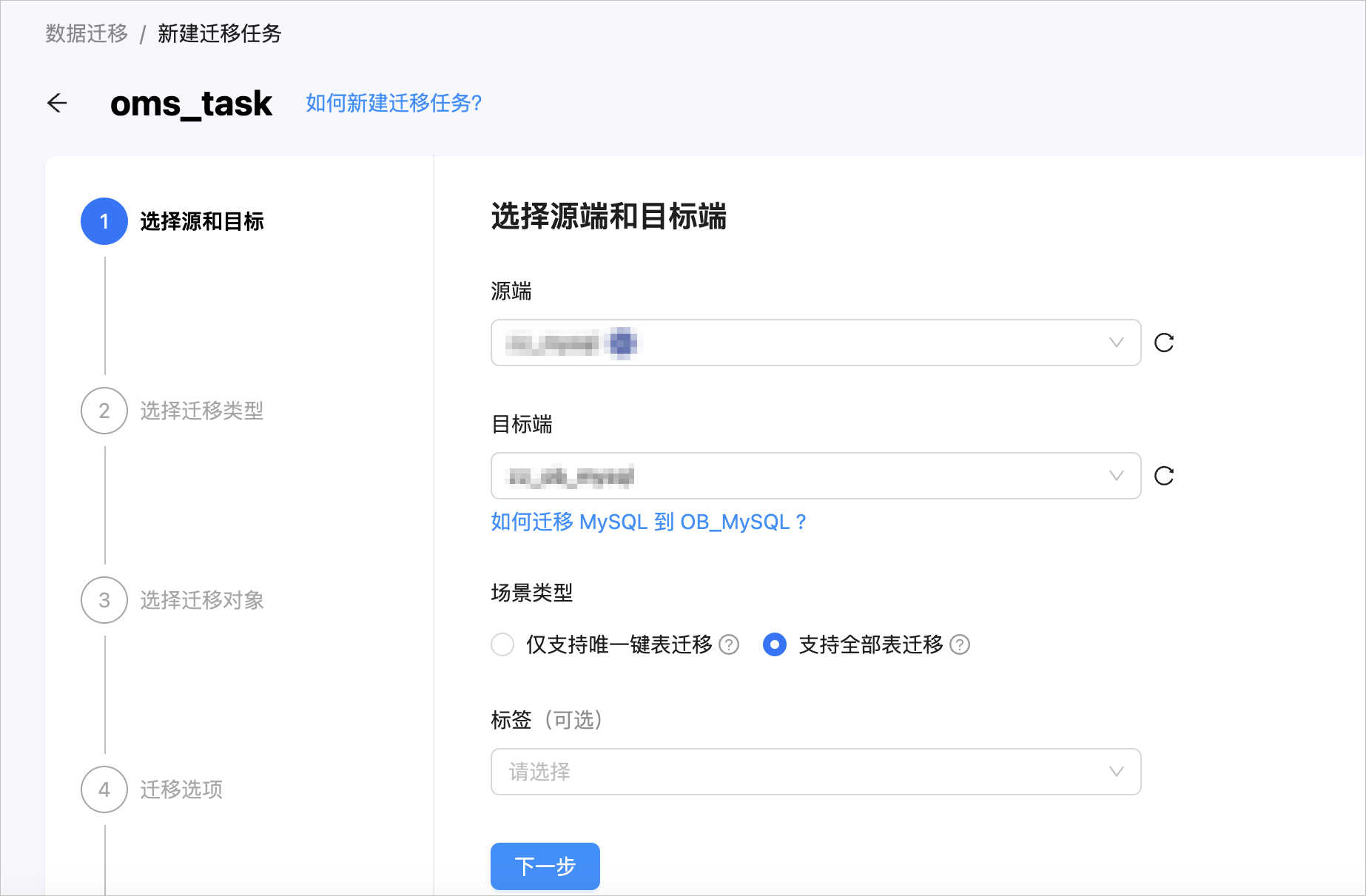Refresh the 源端 data source list

[x=1164, y=343]
